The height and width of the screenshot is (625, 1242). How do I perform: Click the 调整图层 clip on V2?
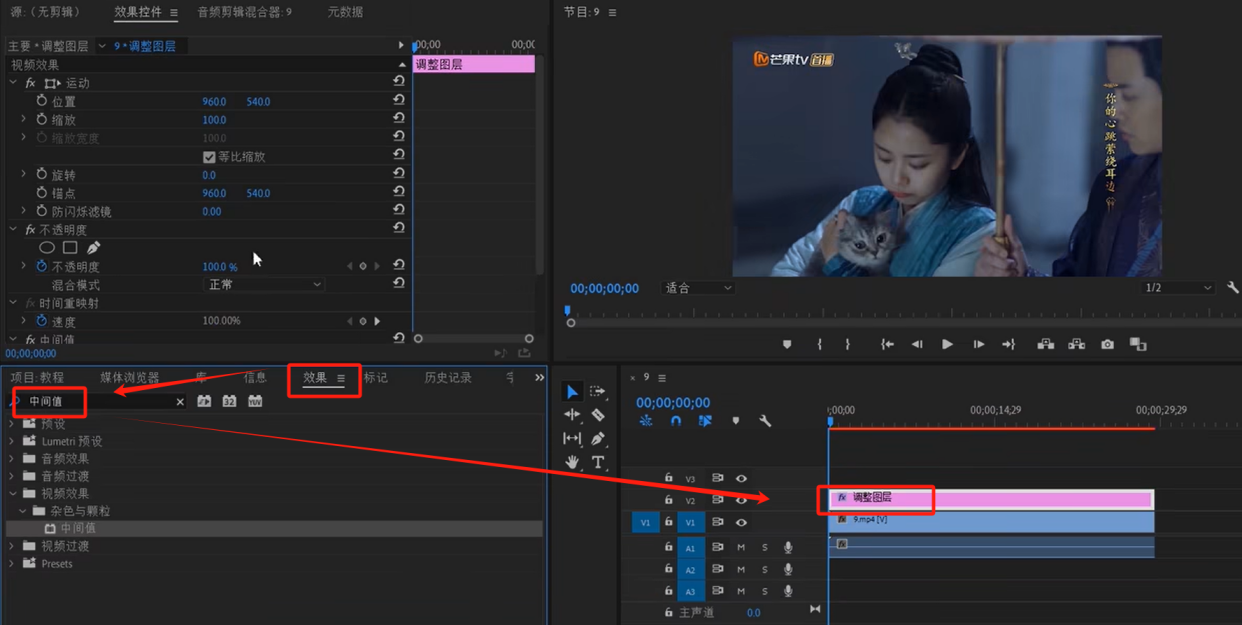(x=990, y=498)
